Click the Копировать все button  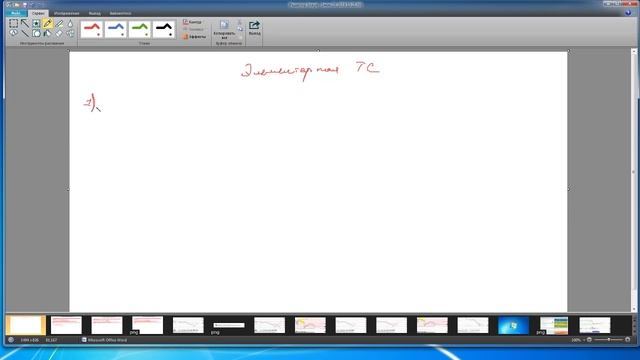tap(224, 30)
